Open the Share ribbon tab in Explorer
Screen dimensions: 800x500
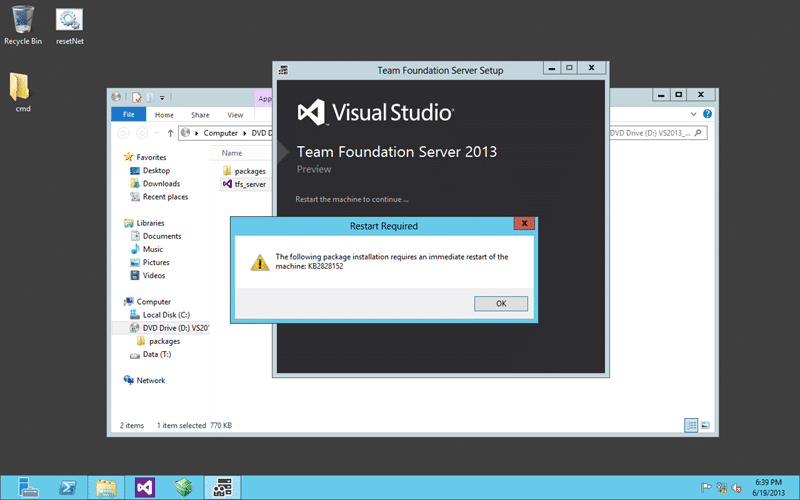coord(200,115)
